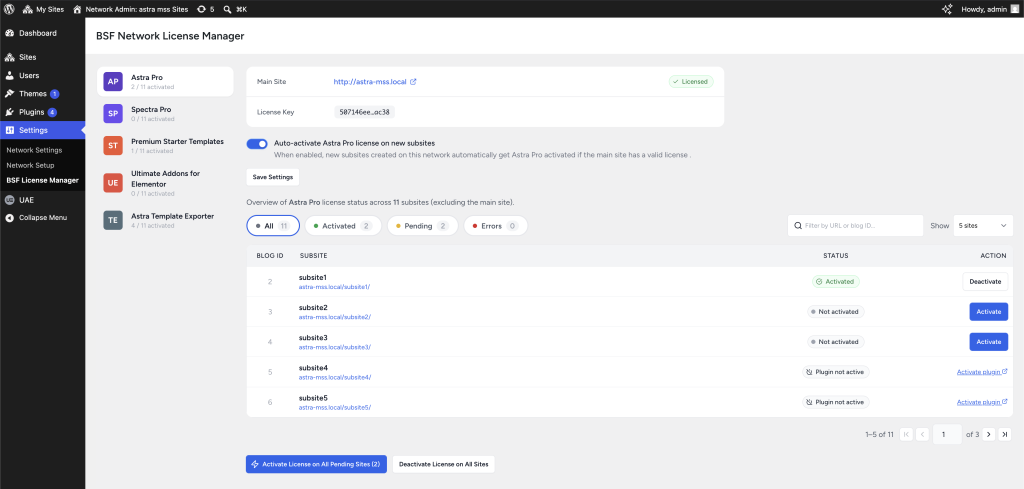Click the Save Settings button
The height and width of the screenshot is (489, 1024).
[x=272, y=177]
